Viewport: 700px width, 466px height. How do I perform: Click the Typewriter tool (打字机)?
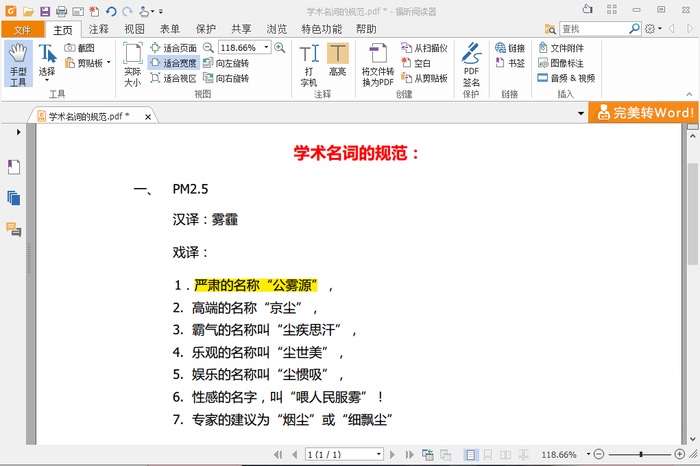click(x=309, y=65)
